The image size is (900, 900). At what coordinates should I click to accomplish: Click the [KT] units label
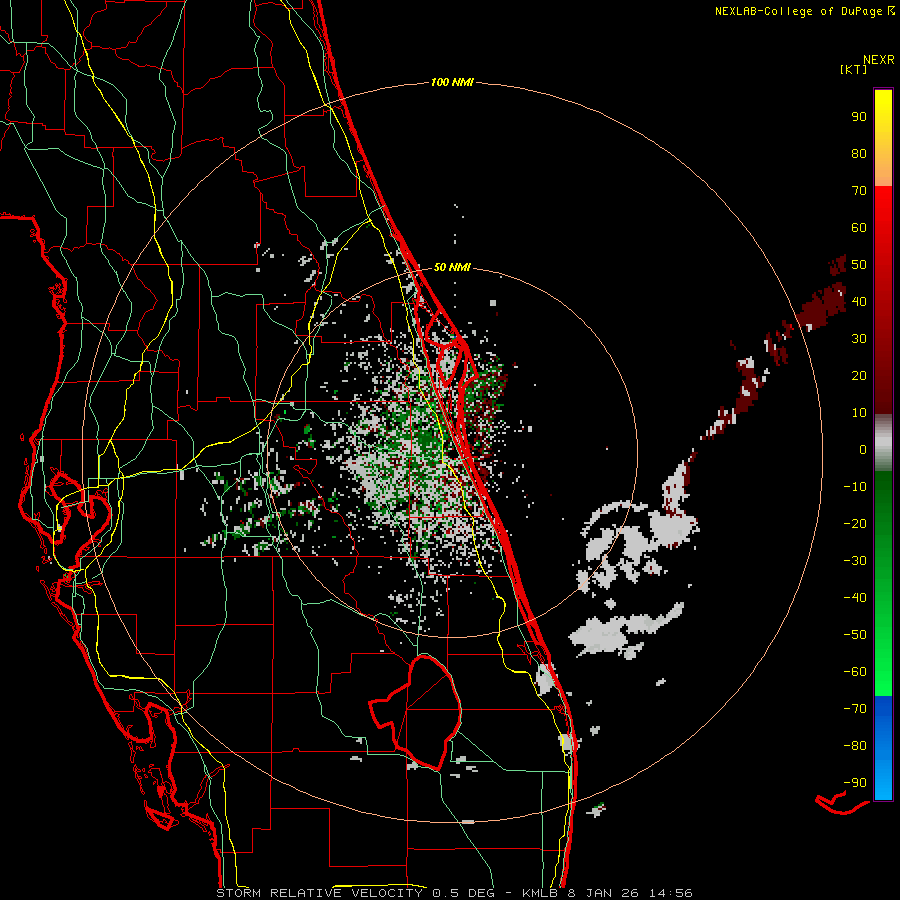tap(854, 69)
